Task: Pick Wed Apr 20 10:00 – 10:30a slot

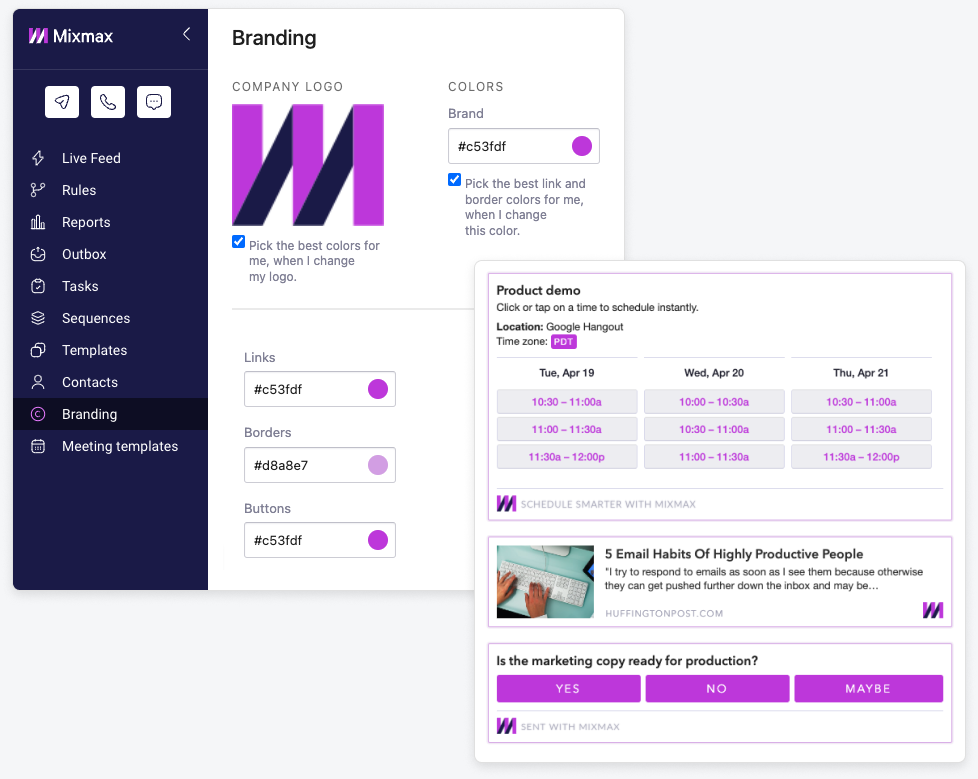Action: (714, 402)
